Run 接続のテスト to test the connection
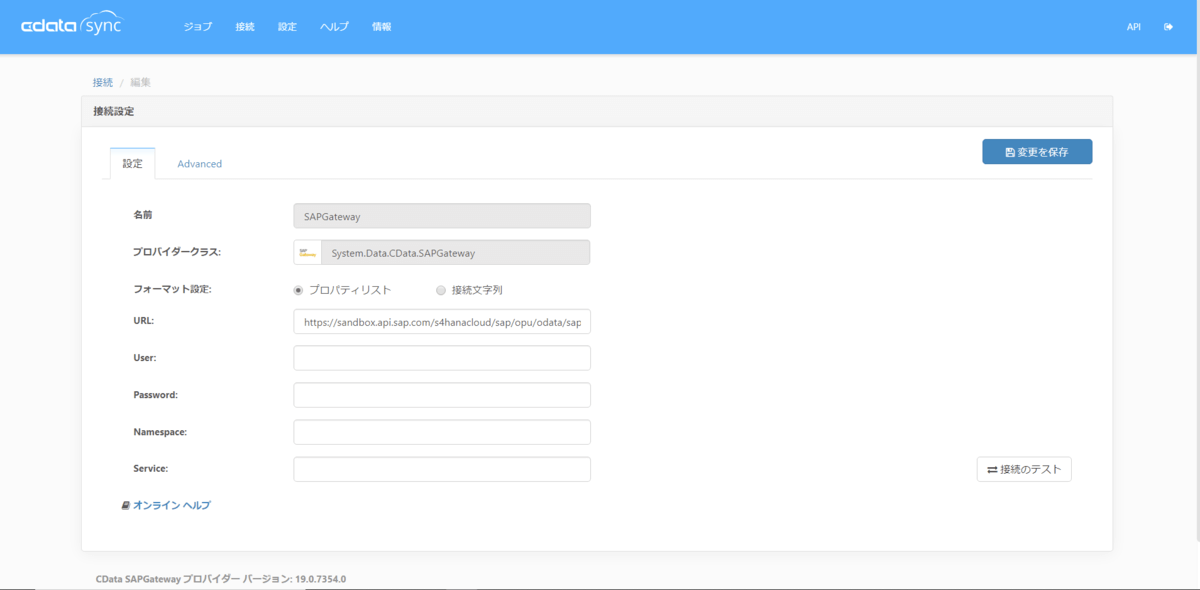 (x=1023, y=469)
